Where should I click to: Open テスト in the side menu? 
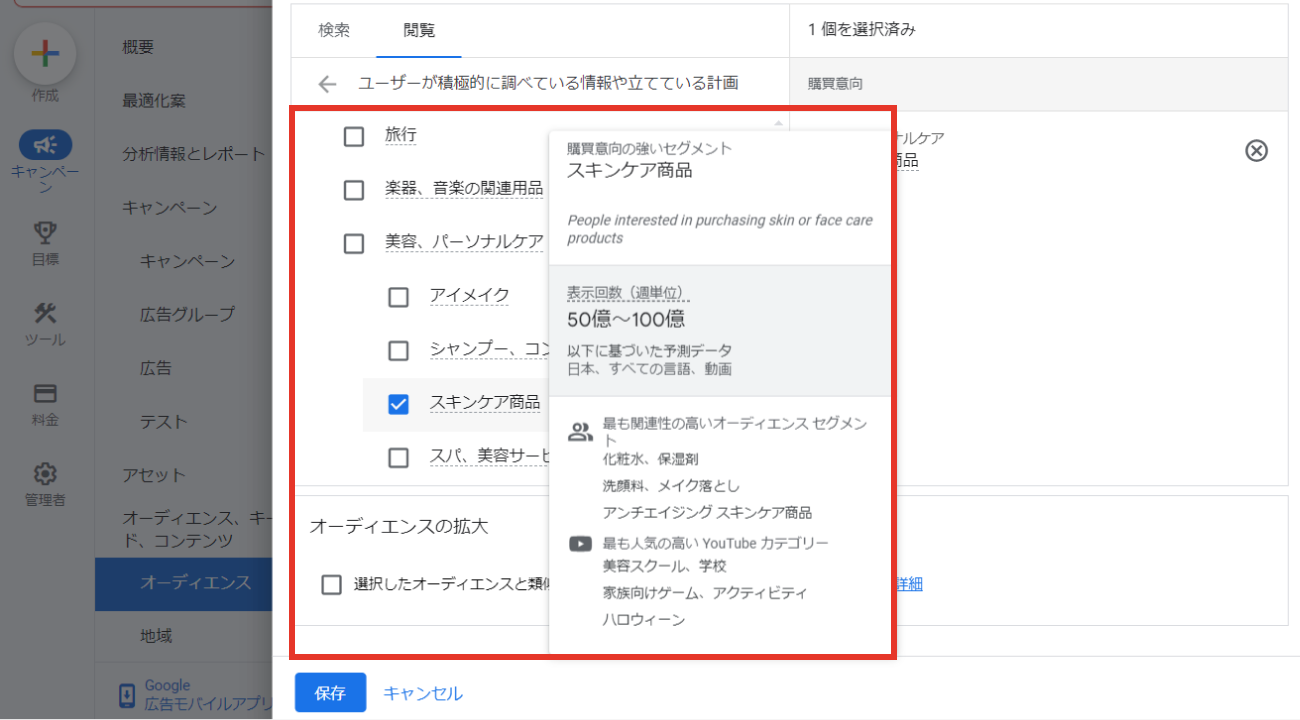click(x=164, y=421)
